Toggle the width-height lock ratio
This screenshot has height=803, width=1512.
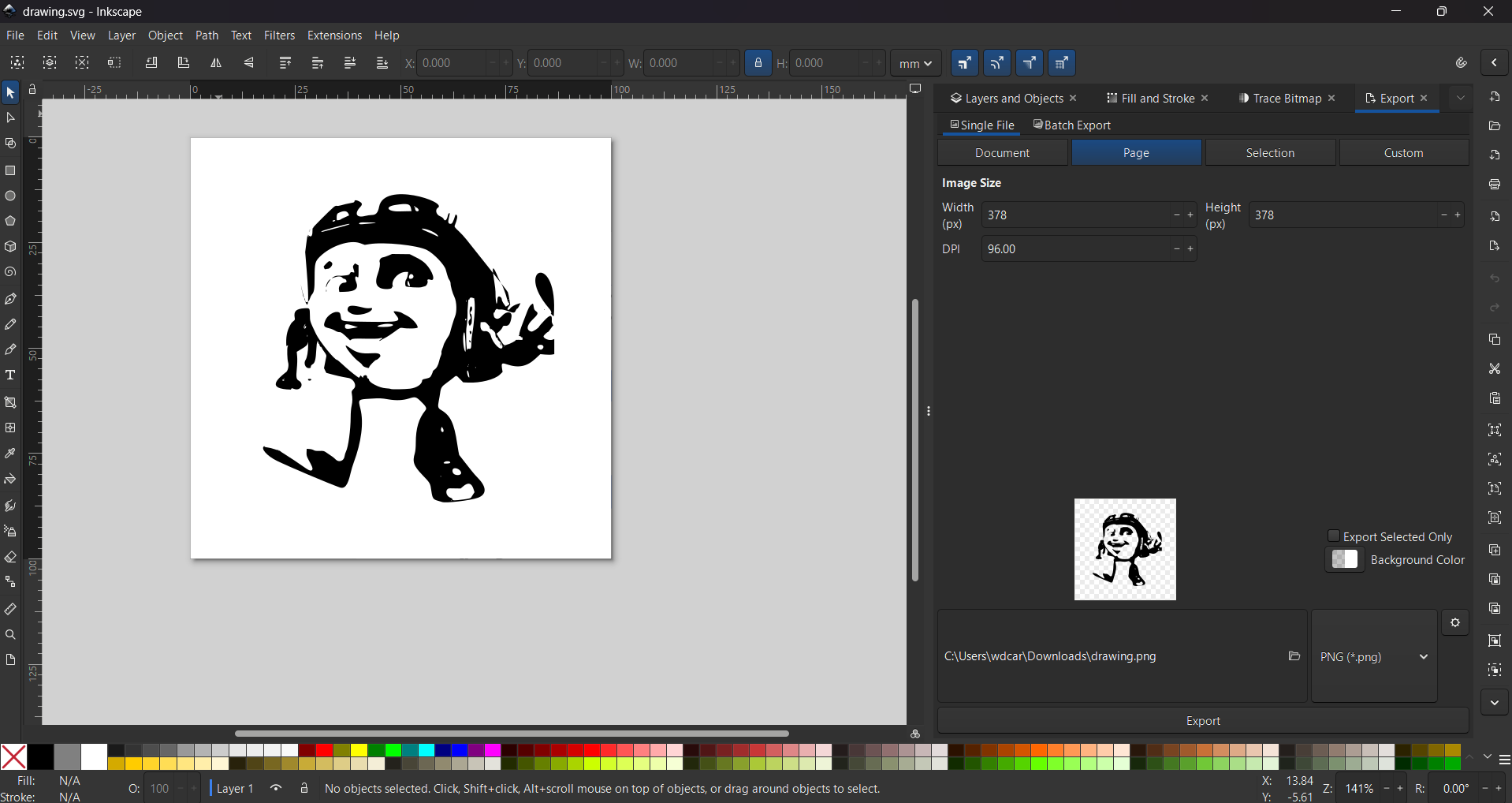(x=758, y=63)
